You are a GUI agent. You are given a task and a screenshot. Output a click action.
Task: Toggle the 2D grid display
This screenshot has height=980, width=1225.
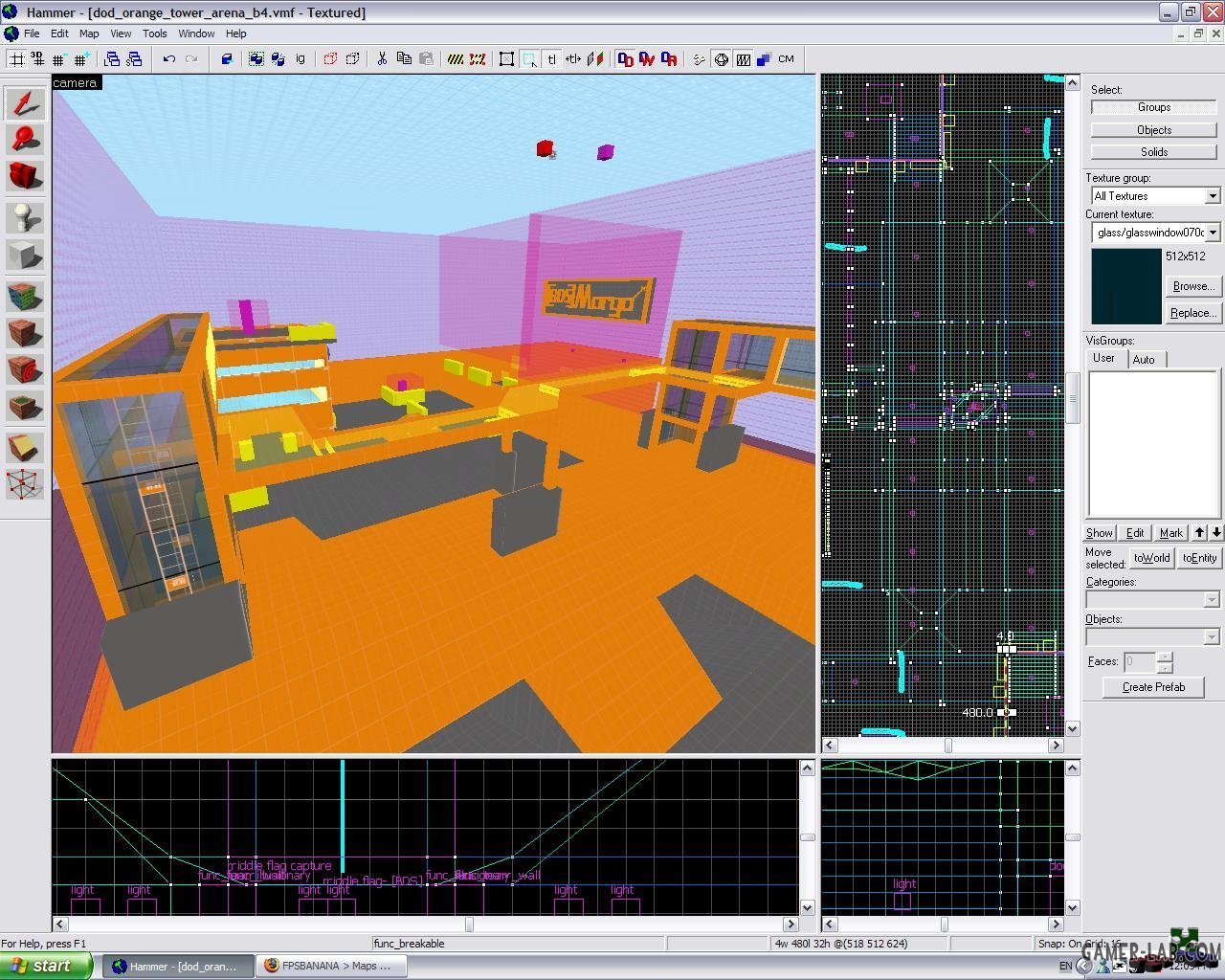pyautogui.click(x=17, y=59)
